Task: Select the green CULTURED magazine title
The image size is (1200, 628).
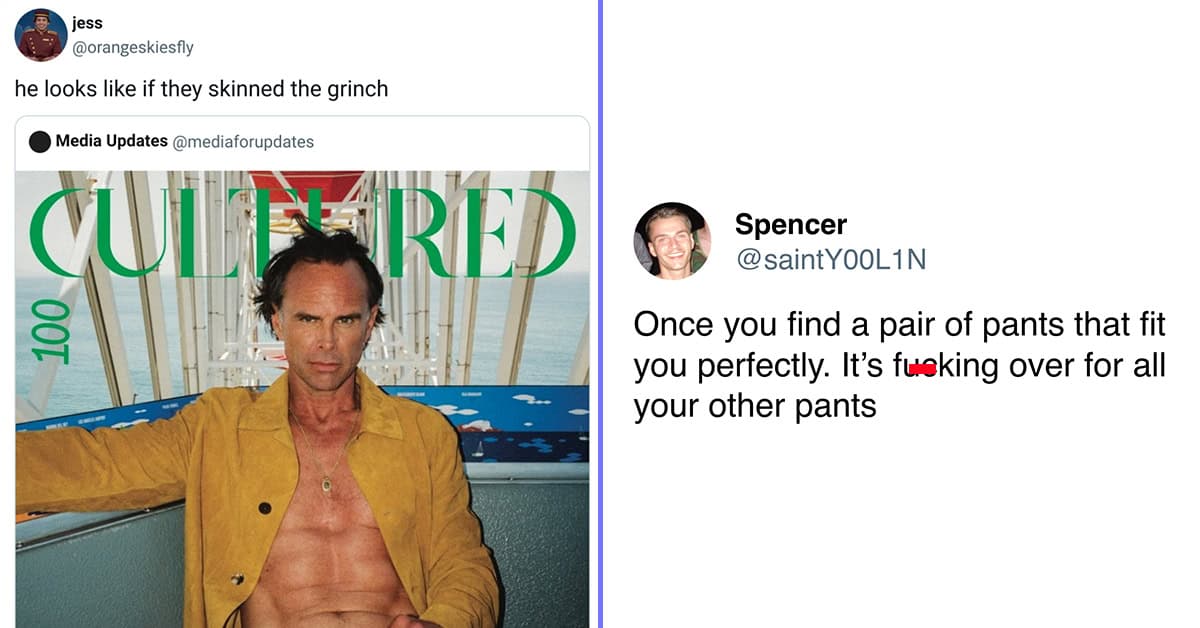Action: [304, 232]
